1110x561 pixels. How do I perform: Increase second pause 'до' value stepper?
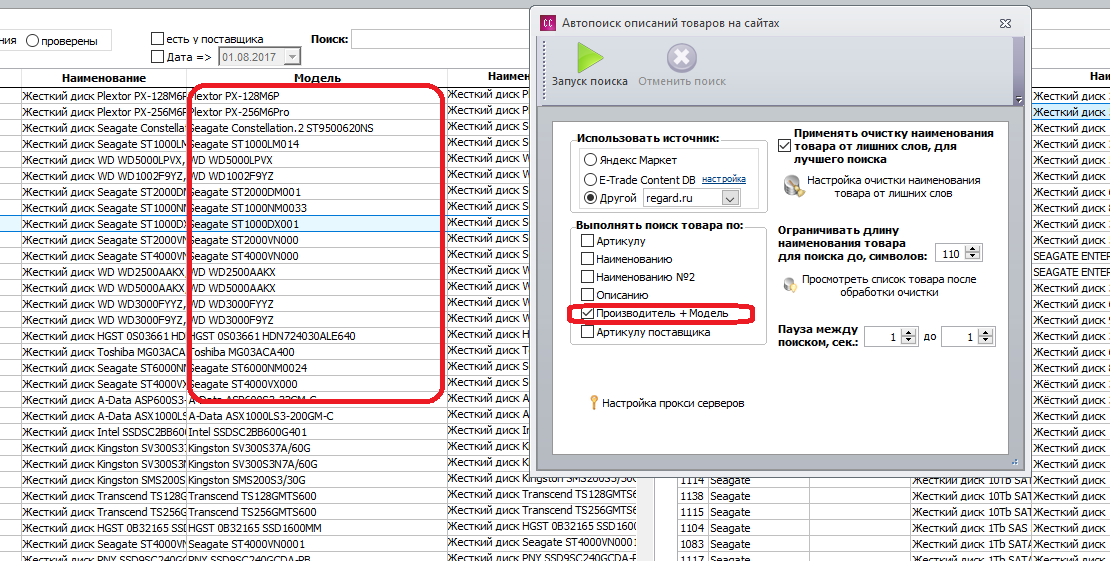(986, 334)
